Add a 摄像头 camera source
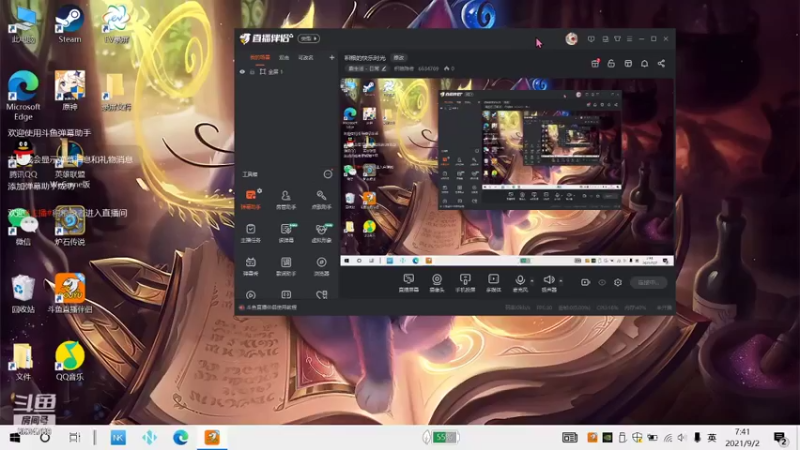Screen dimensions: 800x450 click(x=437, y=283)
